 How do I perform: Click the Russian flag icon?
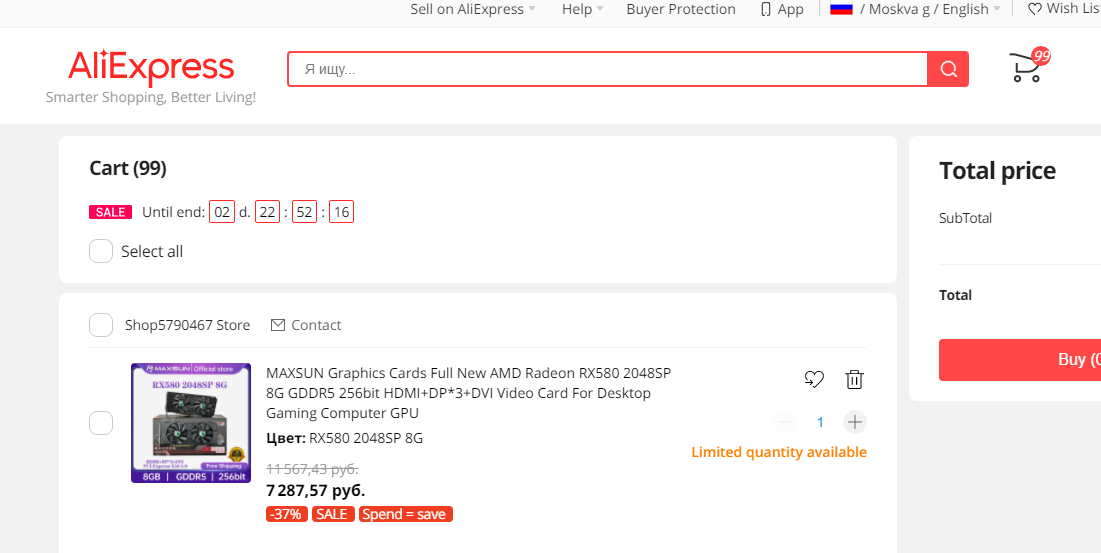pyautogui.click(x=841, y=9)
